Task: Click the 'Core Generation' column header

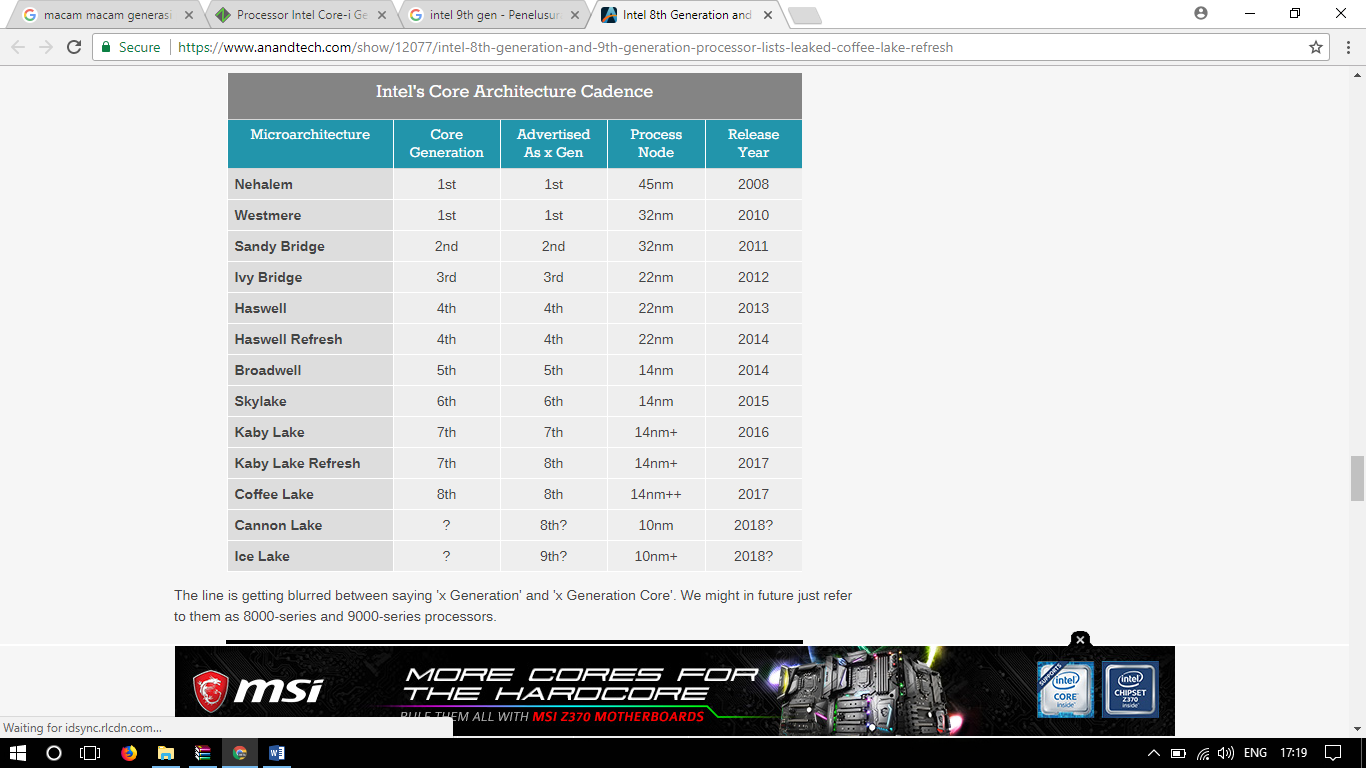Action: (x=447, y=143)
